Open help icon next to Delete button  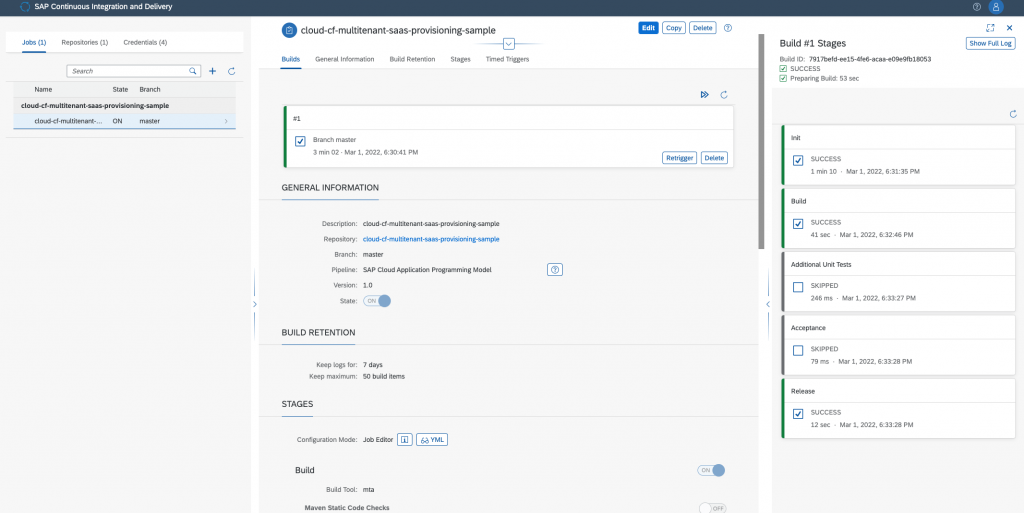tap(728, 28)
